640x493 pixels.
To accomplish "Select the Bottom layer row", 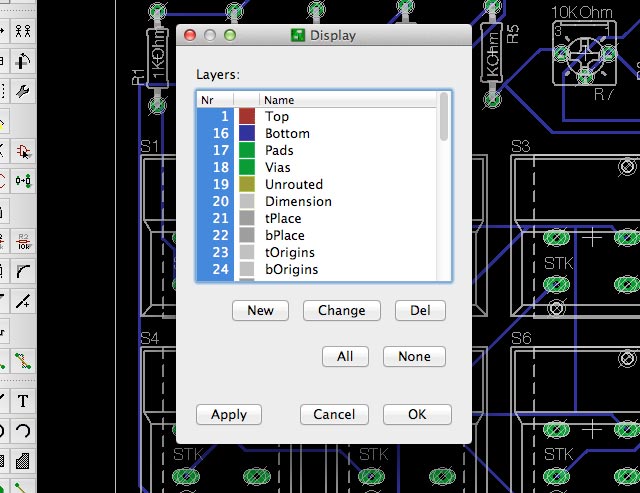I will [287, 134].
